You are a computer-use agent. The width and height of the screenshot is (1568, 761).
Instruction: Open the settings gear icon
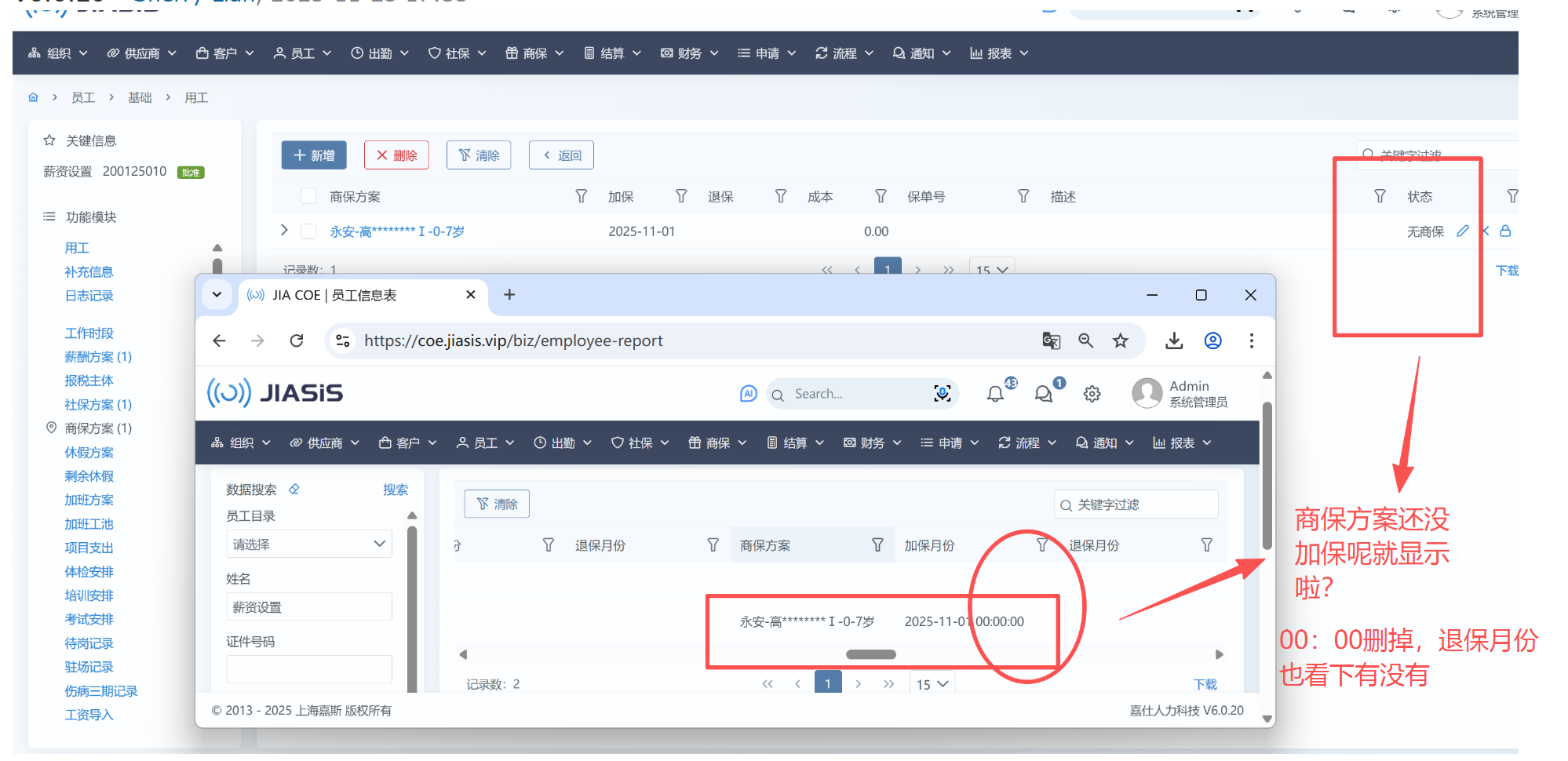point(1092,394)
